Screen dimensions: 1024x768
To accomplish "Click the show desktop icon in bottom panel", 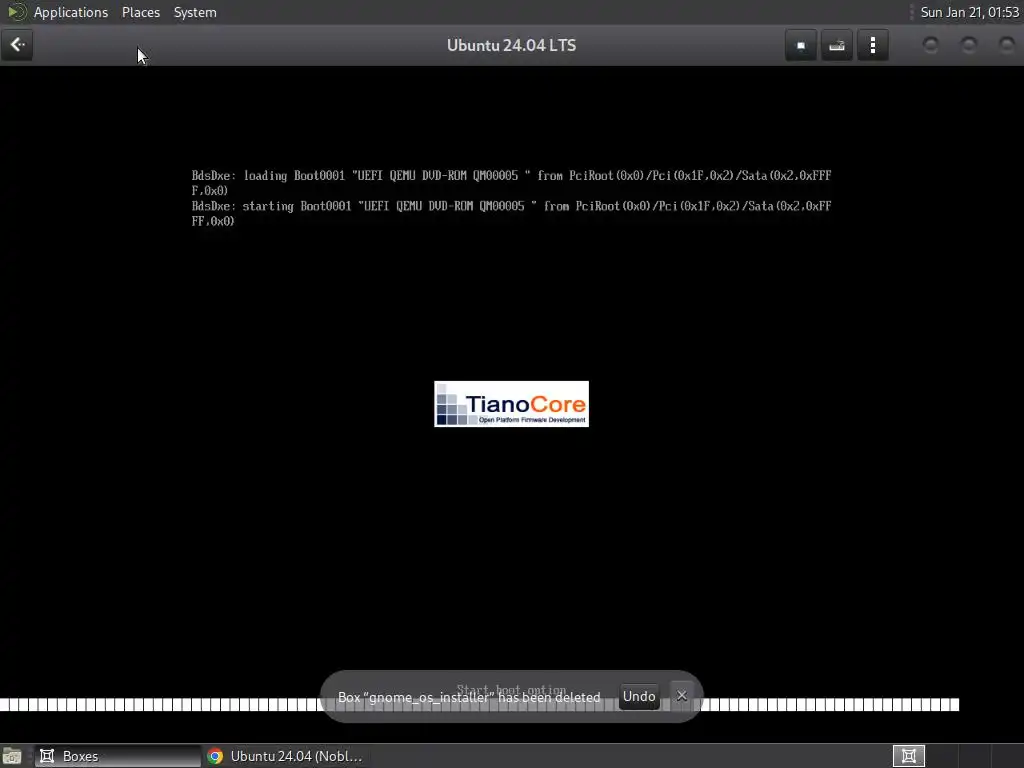I will 12,756.
